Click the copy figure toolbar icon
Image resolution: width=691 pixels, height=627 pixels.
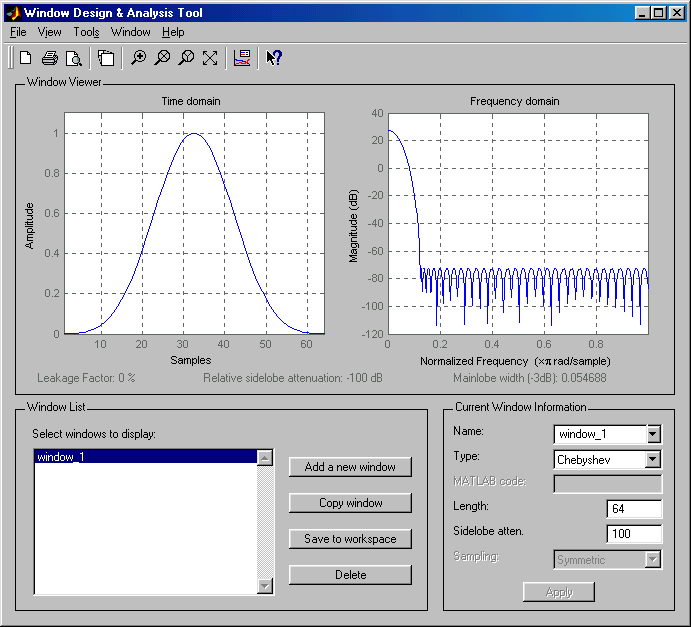106,58
